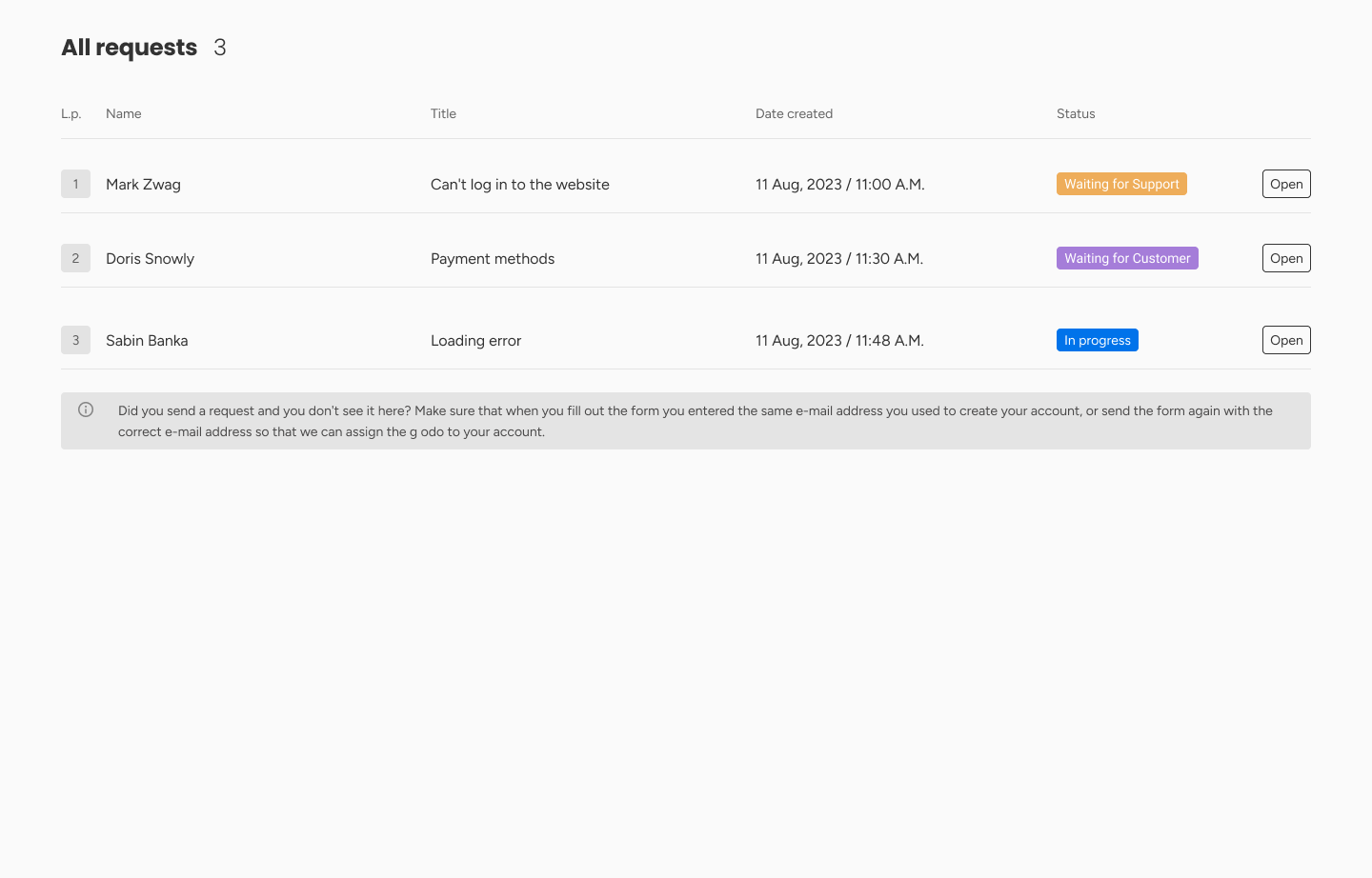This screenshot has height=878, width=1372.
Task: Select the name Doris Snowly
Action: (x=150, y=259)
